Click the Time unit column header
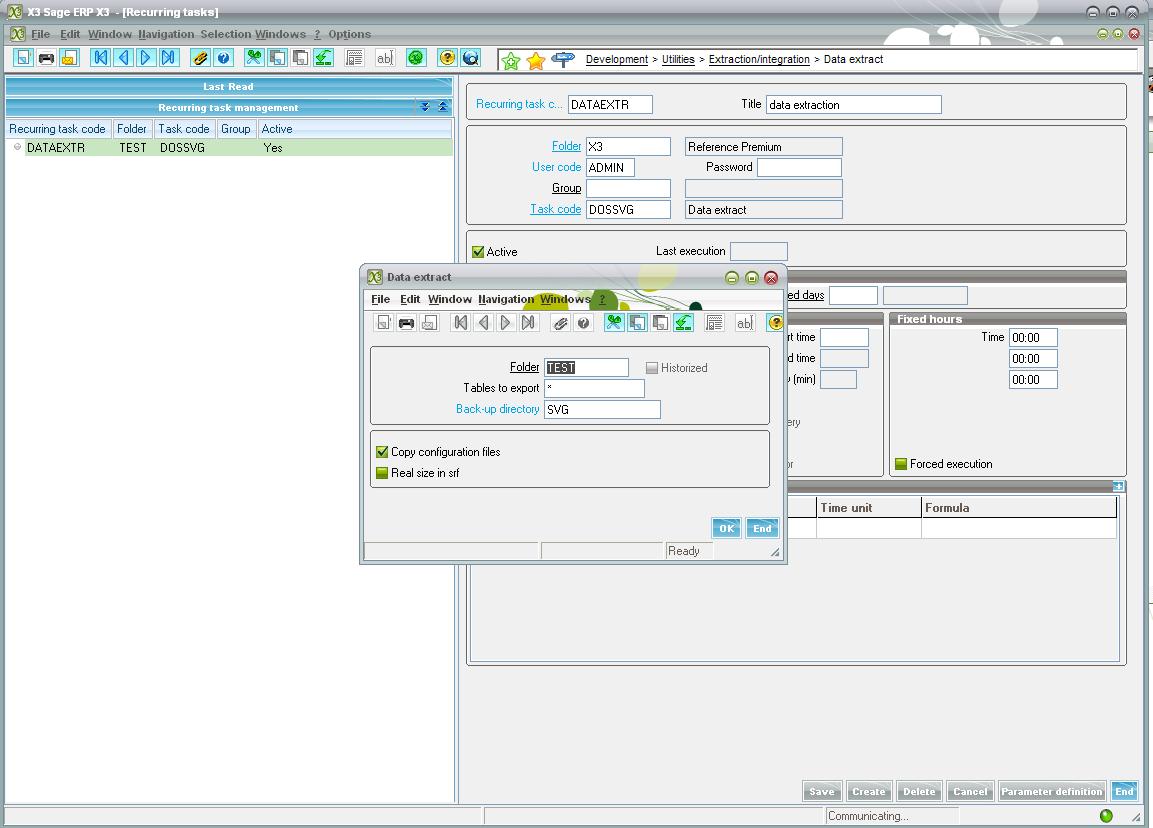The height and width of the screenshot is (828, 1153). (868, 507)
